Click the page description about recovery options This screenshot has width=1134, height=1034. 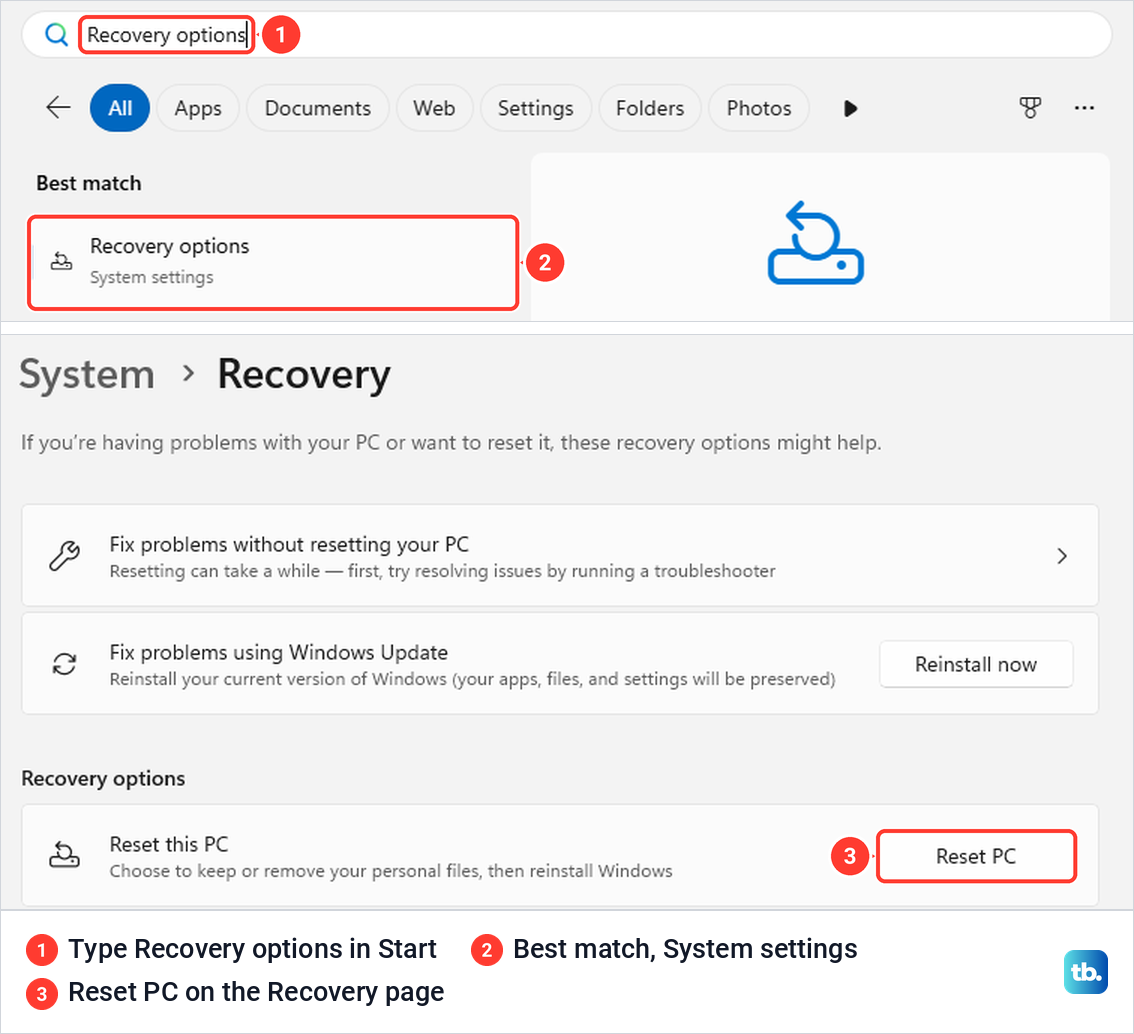coord(451,442)
